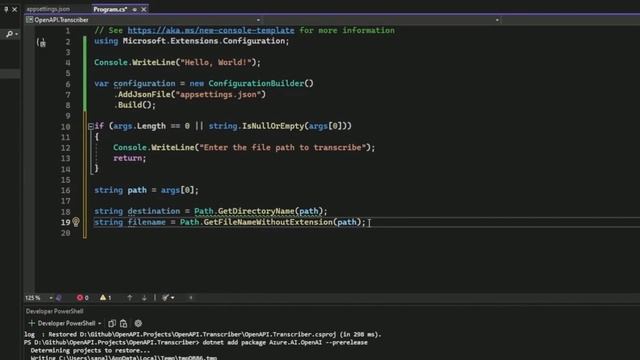Expand the Developer PowerShell profile dropdown
This screenshot has width=640, height=360.
click(99, 323)
